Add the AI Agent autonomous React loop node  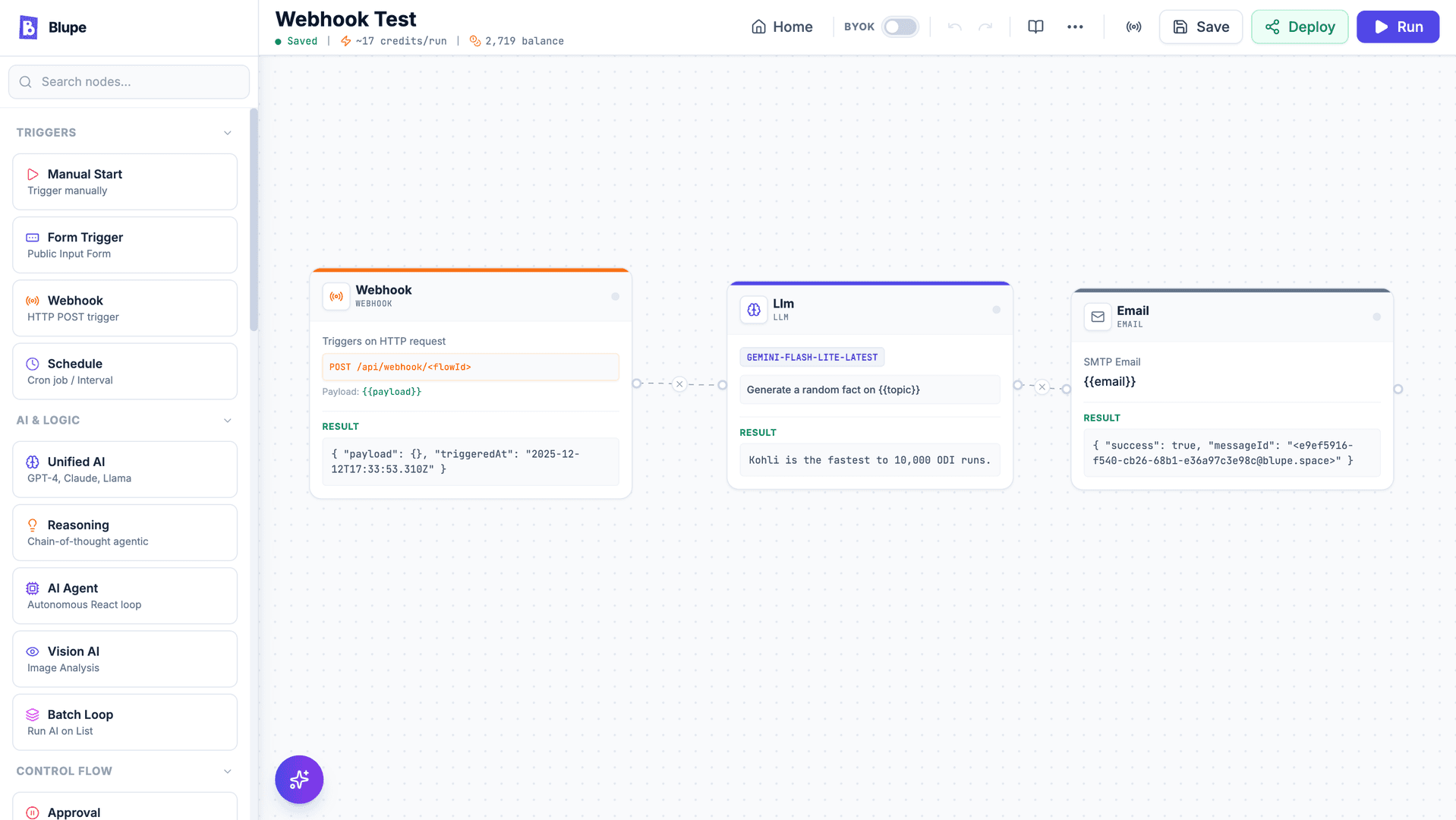point(124,595)
